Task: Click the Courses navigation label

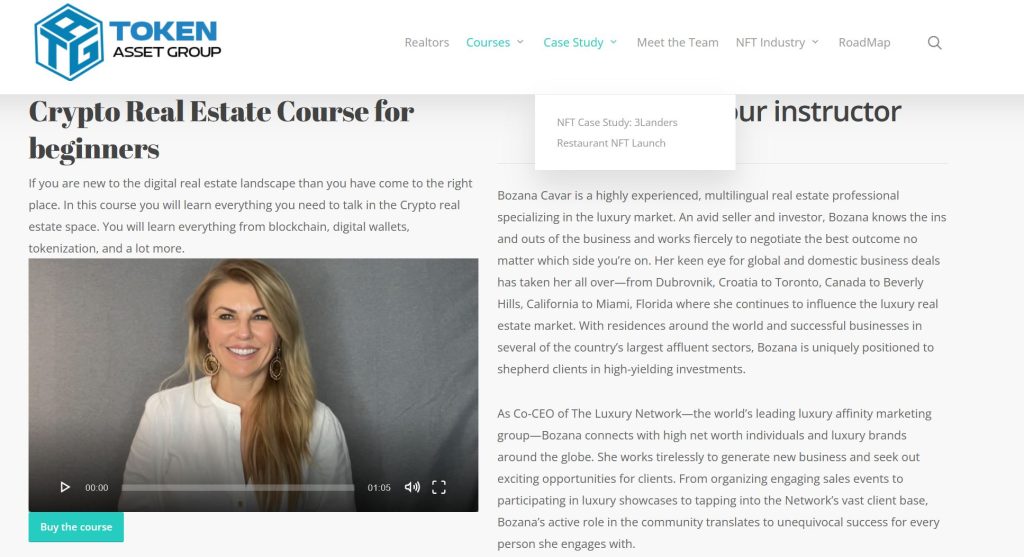Action: click(488, 42)
